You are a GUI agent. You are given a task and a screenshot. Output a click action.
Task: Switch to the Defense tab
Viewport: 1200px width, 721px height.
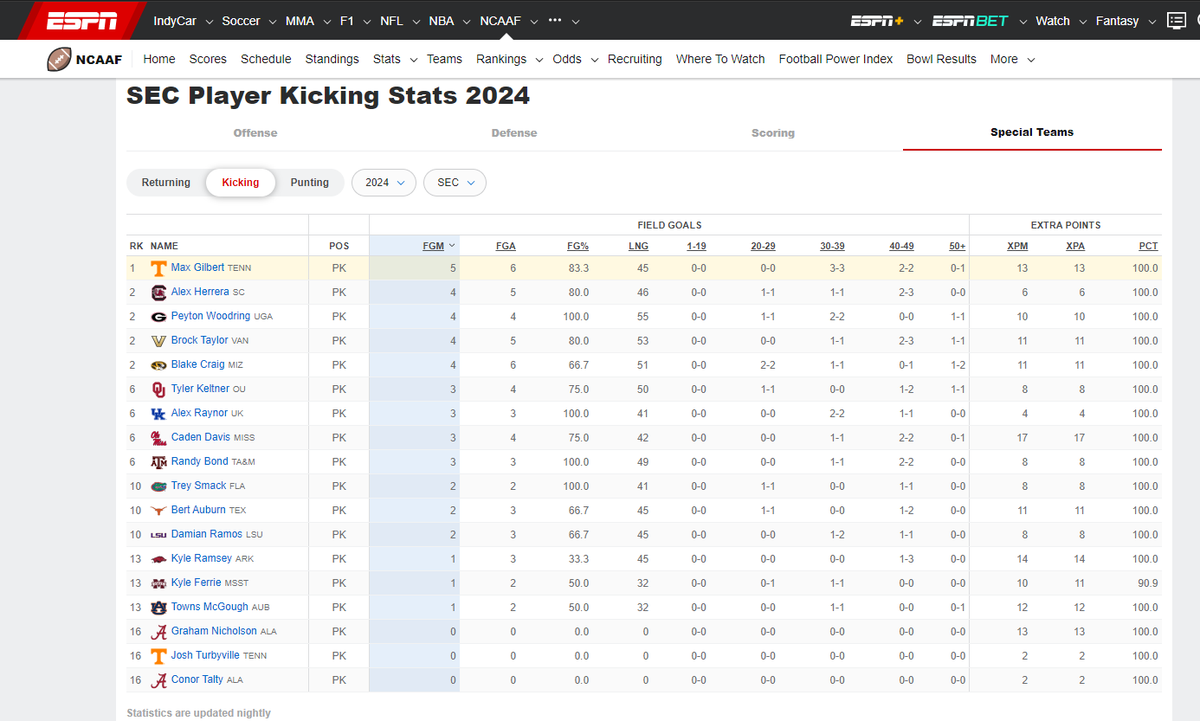click(x=514, y=132)
